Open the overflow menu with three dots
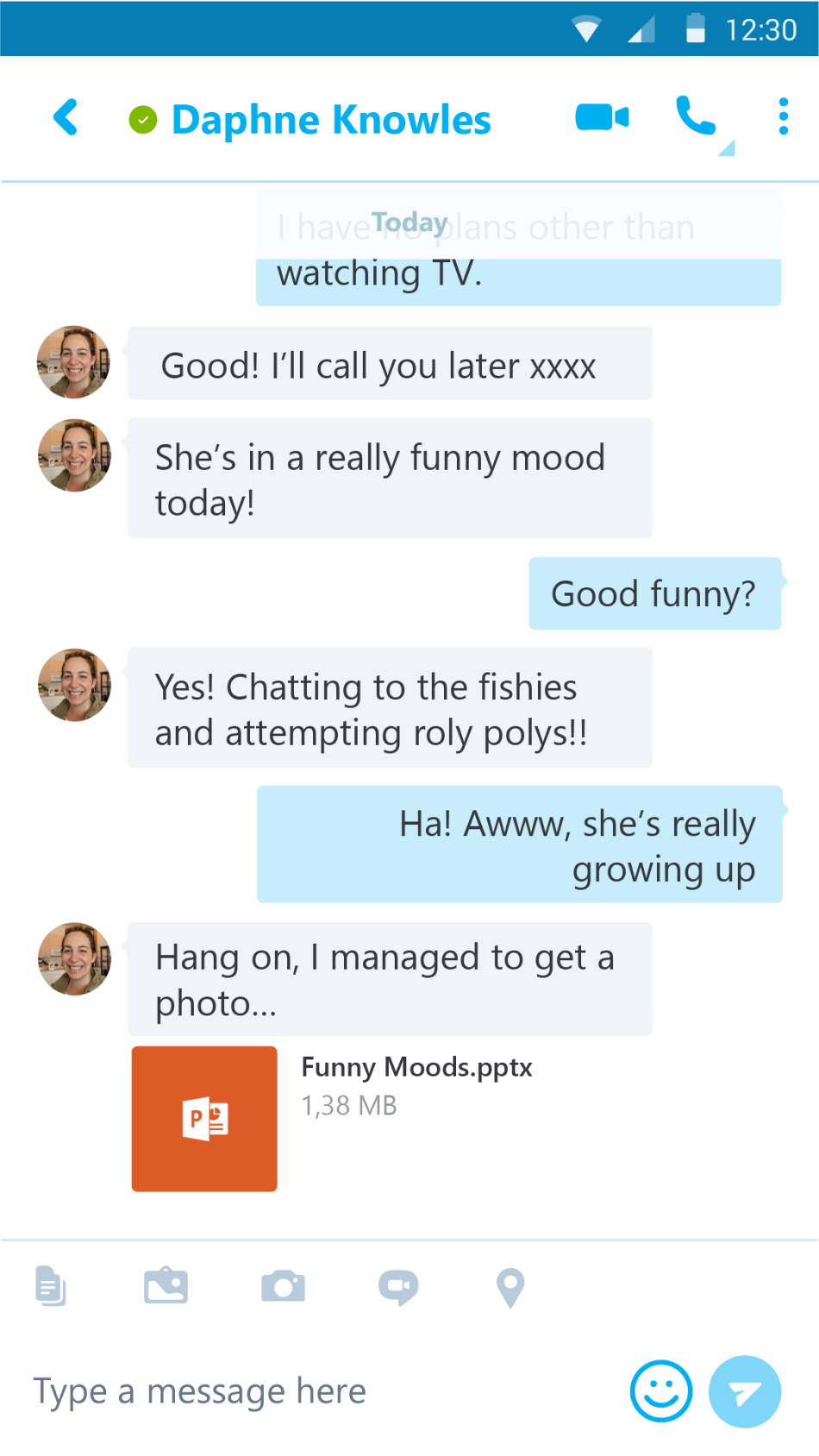Screen dimensions: 819x1456 (x=782, y=118)
